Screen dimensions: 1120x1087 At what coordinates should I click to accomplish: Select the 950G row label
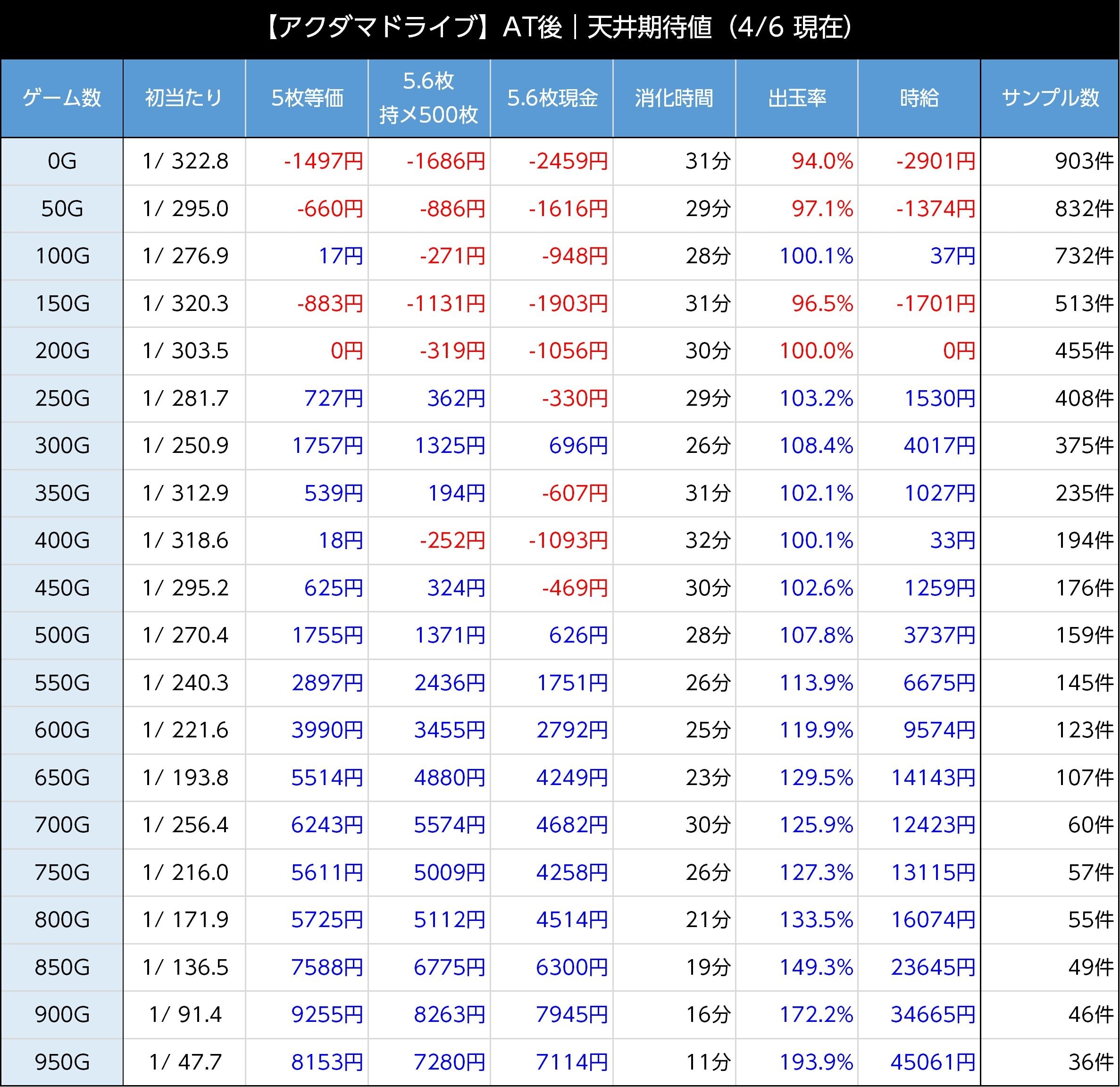click(x=62, y=1062)
